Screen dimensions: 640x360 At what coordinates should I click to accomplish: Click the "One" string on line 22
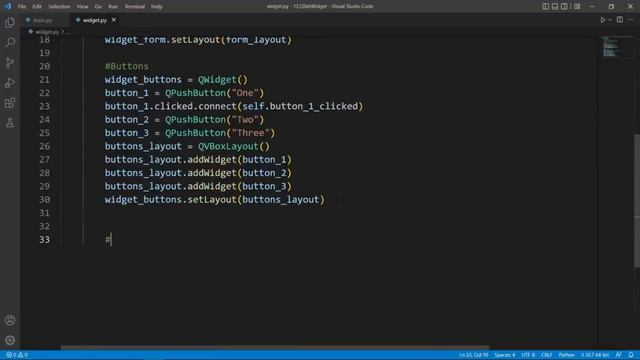[x=245, y=93]
